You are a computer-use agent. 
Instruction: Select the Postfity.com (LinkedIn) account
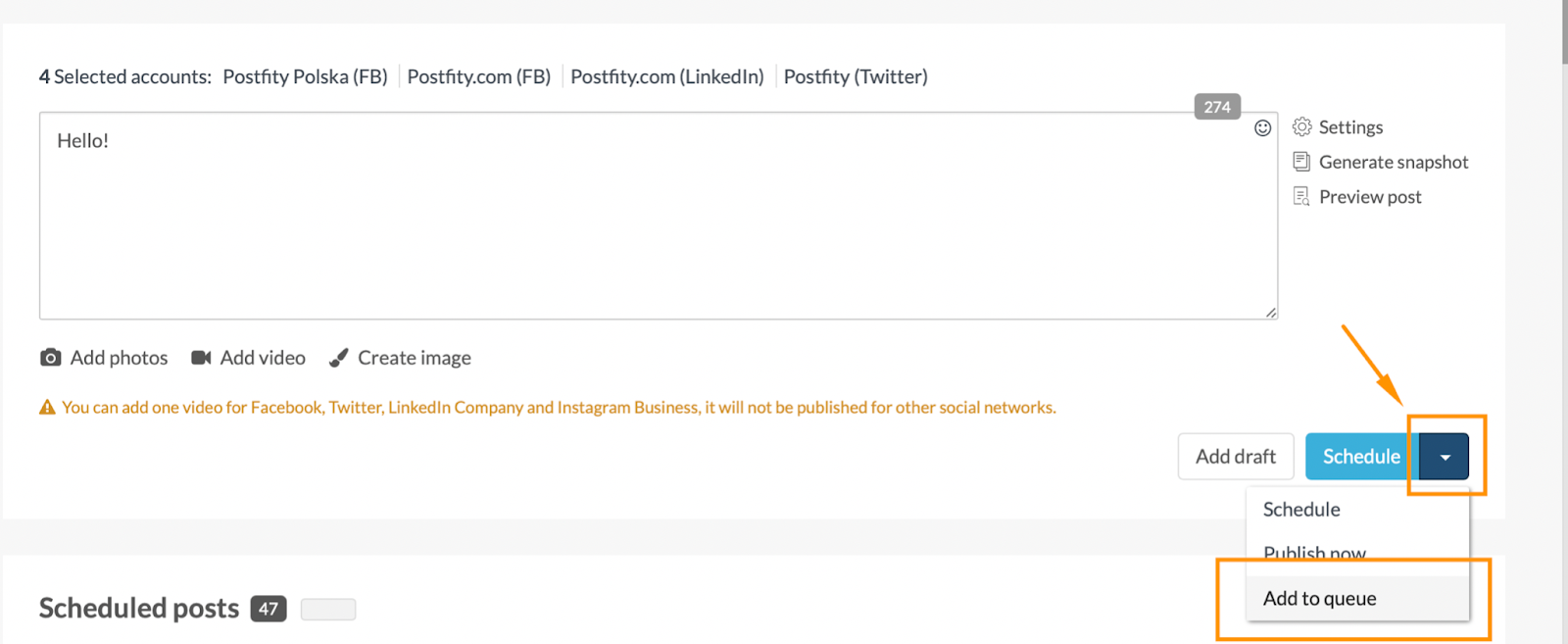pos(666,76)
